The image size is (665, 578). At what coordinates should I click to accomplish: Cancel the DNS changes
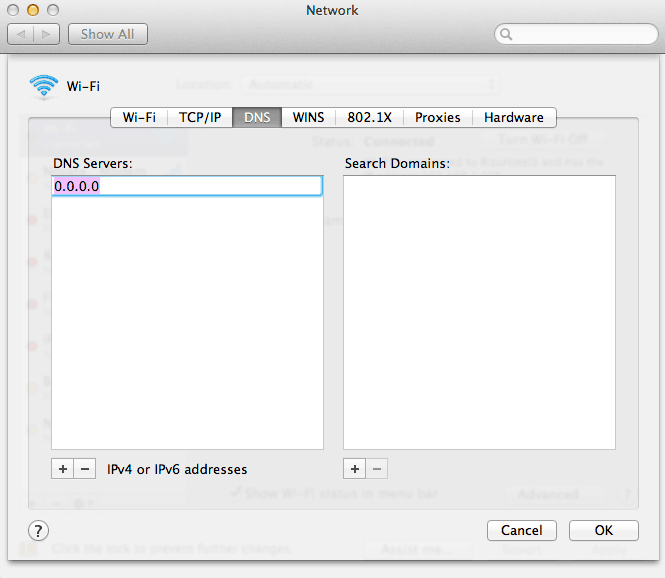(x=522, y=531)
